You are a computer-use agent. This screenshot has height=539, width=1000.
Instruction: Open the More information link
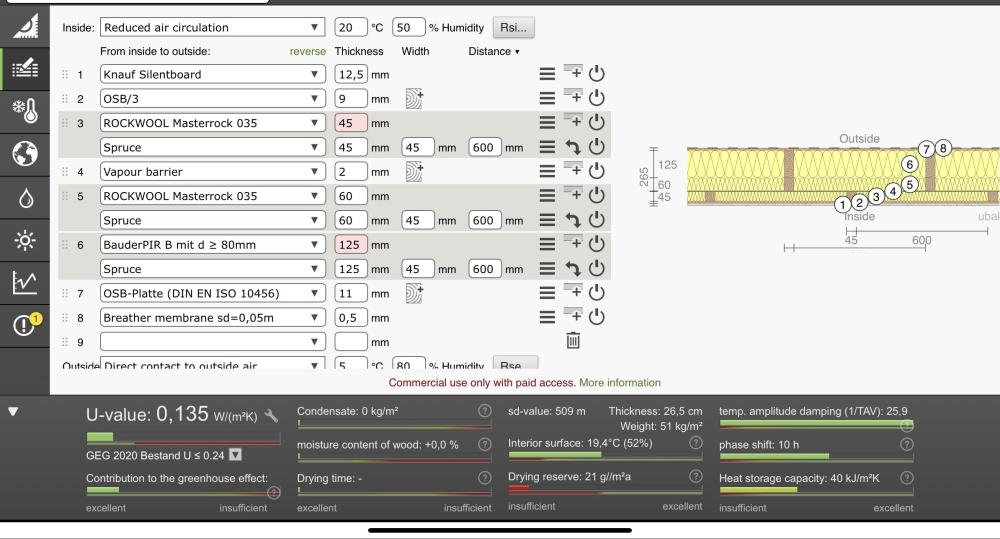tap(620, 383)
